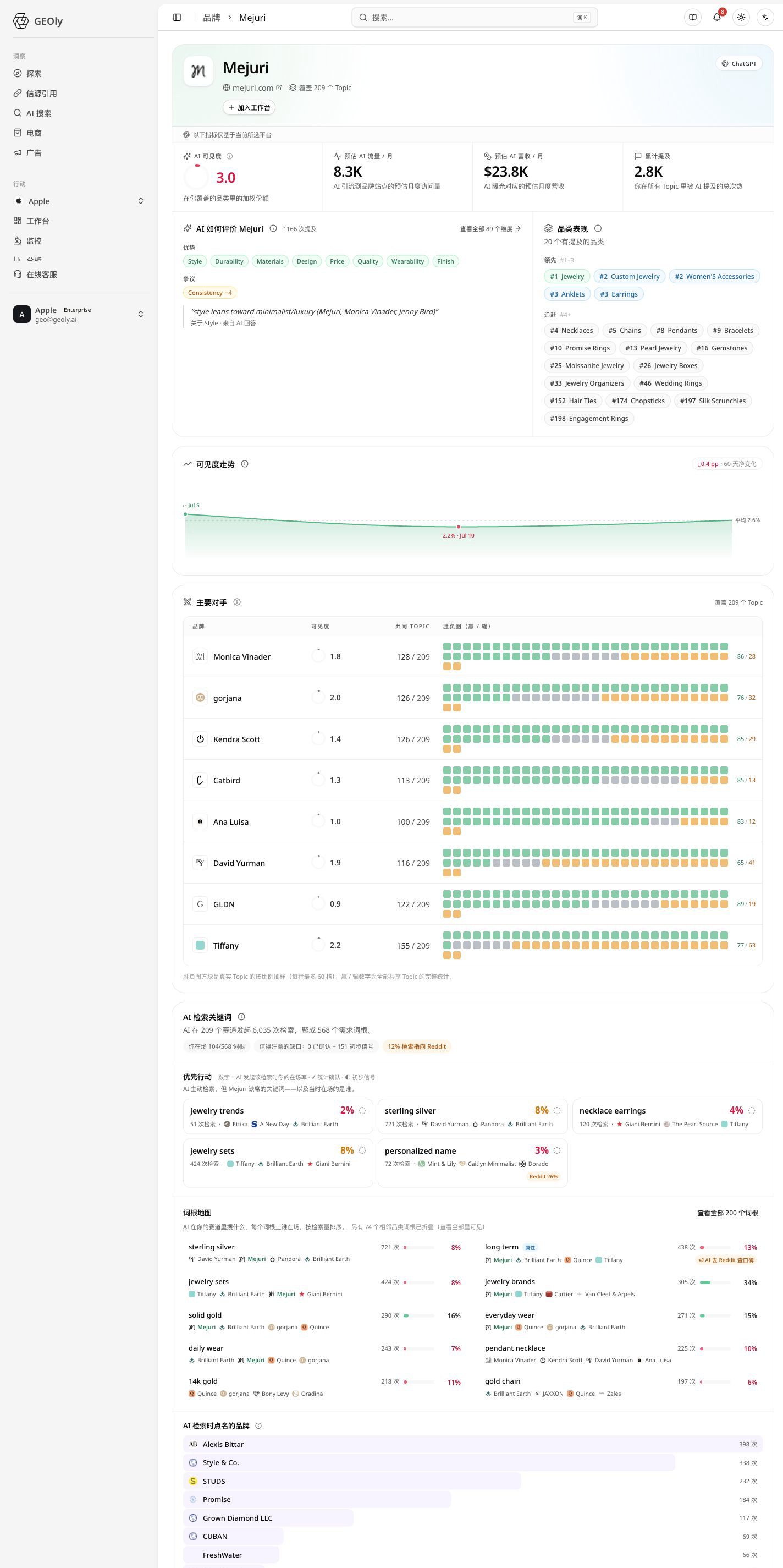This screenshot has width=783, height=1568.
Task: Click the David Yurman brand logo
Action: (x=200, y=863)
